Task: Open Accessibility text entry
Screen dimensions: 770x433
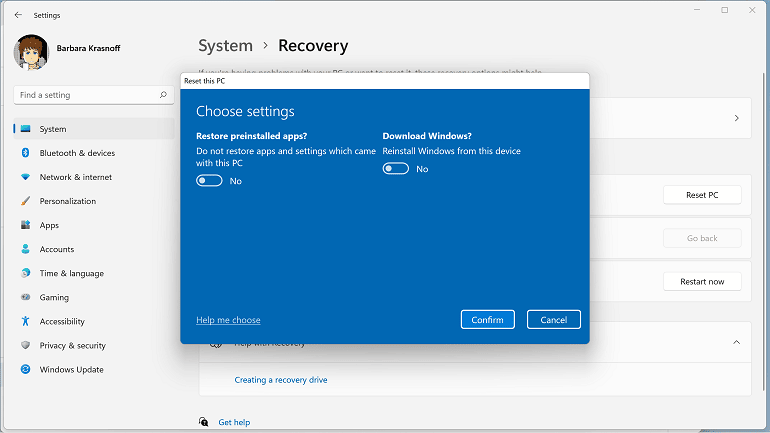Action: click(62, 322)
